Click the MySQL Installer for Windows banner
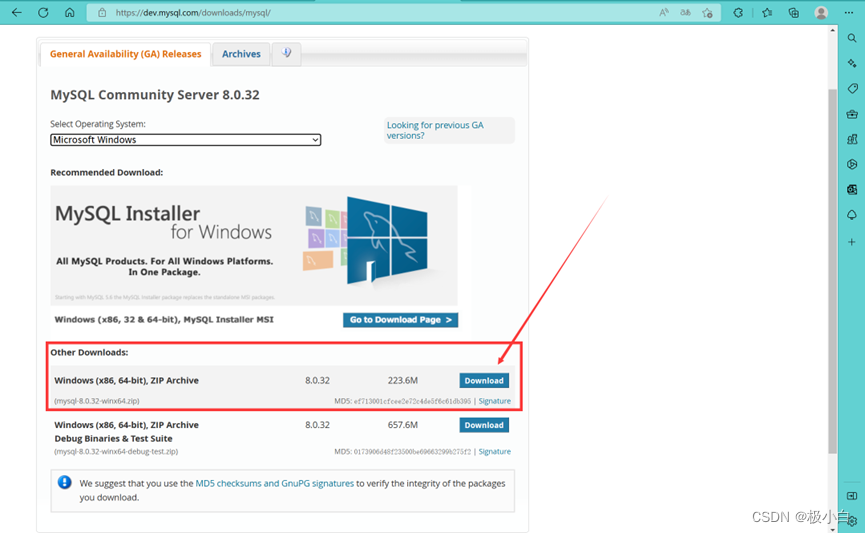This screenshot has height=533, width=865. (254, 245)
